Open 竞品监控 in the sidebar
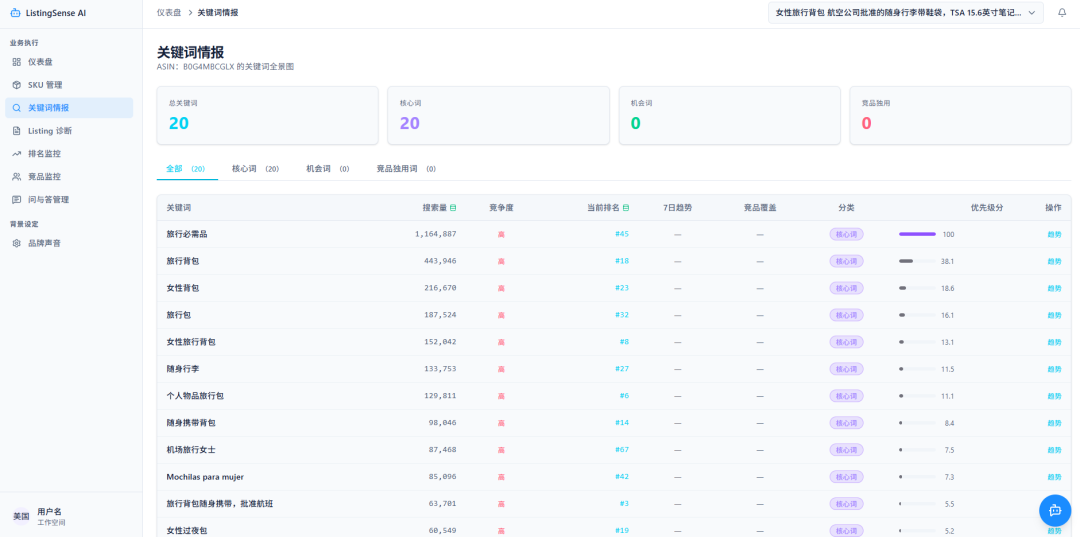 click(69, 177)
